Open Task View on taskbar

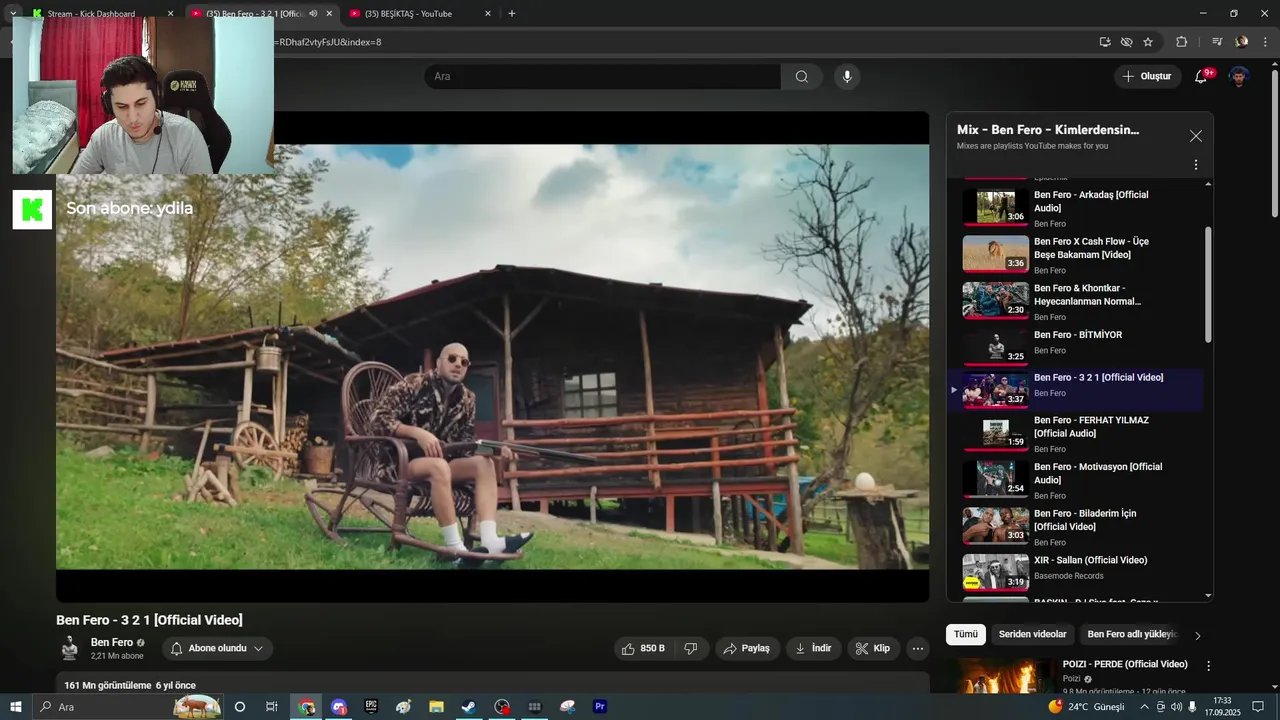(x=271, y=706)
